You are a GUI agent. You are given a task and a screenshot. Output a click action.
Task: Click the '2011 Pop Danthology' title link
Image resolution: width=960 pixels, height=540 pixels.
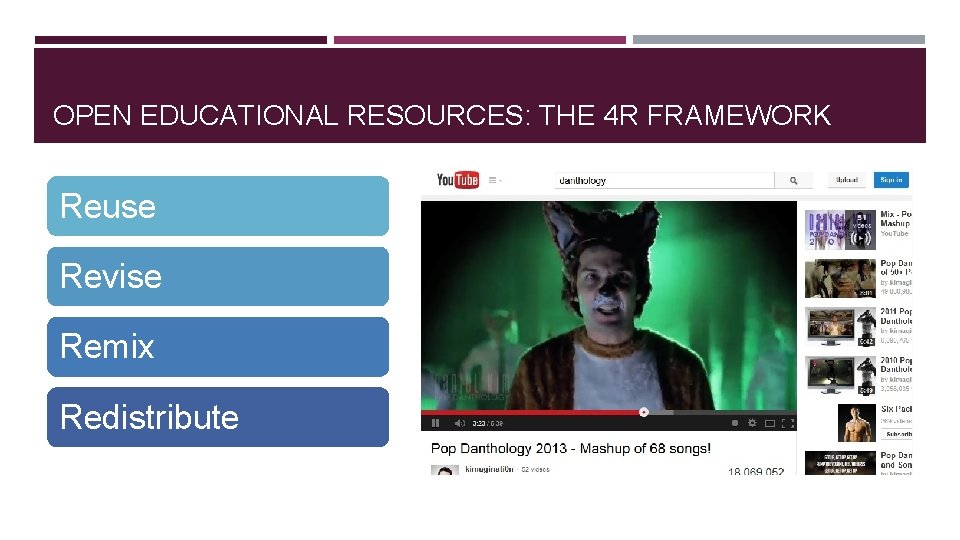pos(896,316)
